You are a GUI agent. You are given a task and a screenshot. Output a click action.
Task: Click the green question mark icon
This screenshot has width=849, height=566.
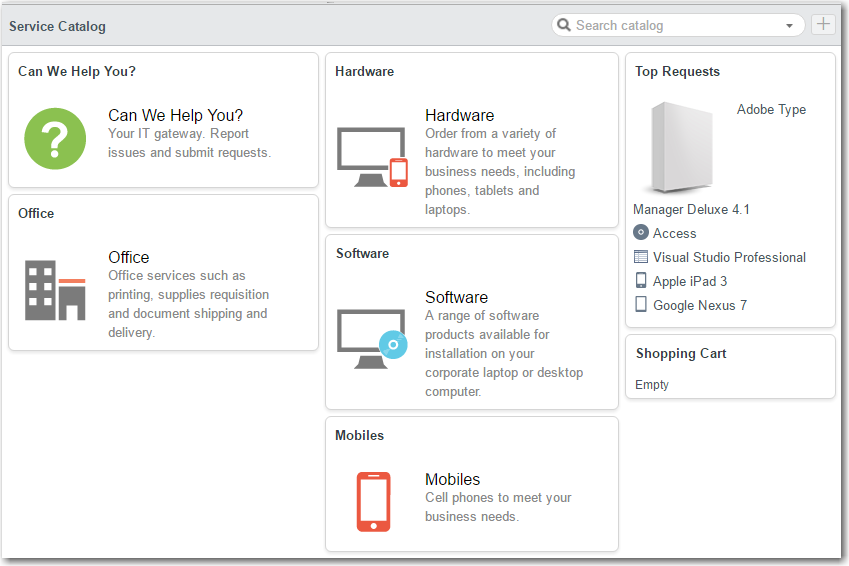pos(54,138)
